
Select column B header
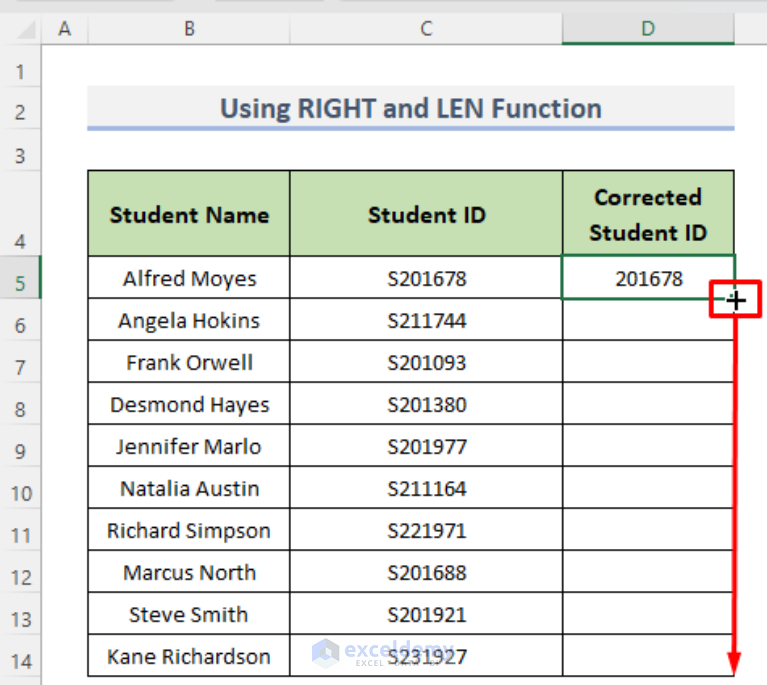tap(189, 29)
